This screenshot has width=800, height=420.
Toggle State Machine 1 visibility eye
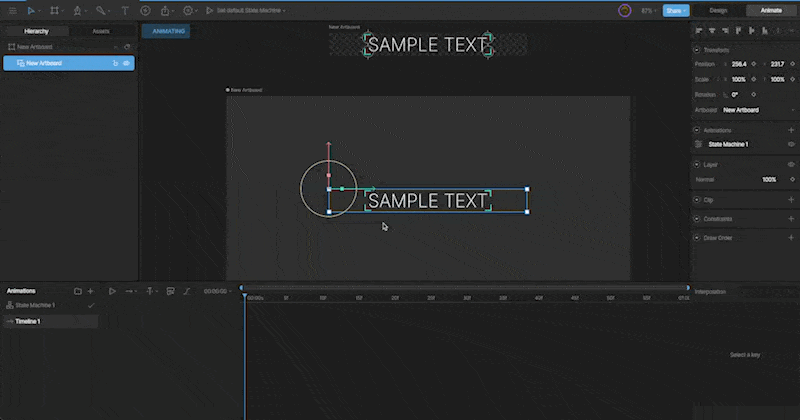tap(791, 144)
